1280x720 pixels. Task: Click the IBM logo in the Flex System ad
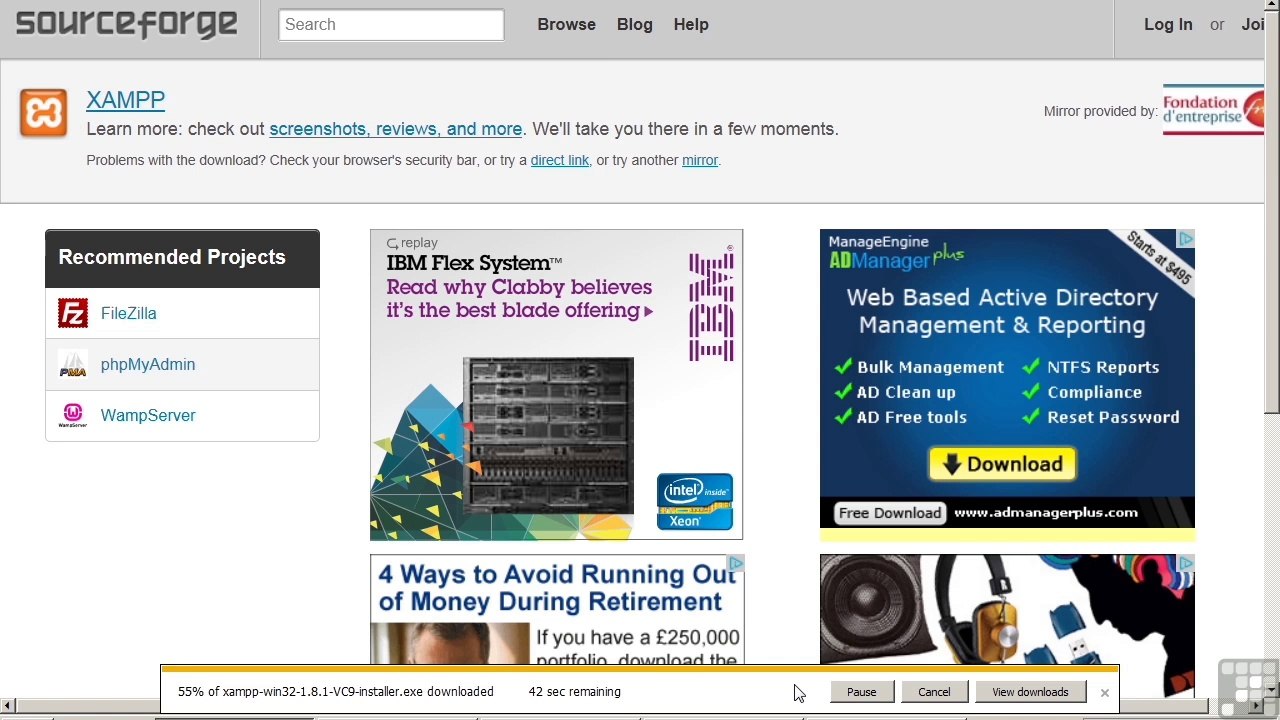[711, 306]
